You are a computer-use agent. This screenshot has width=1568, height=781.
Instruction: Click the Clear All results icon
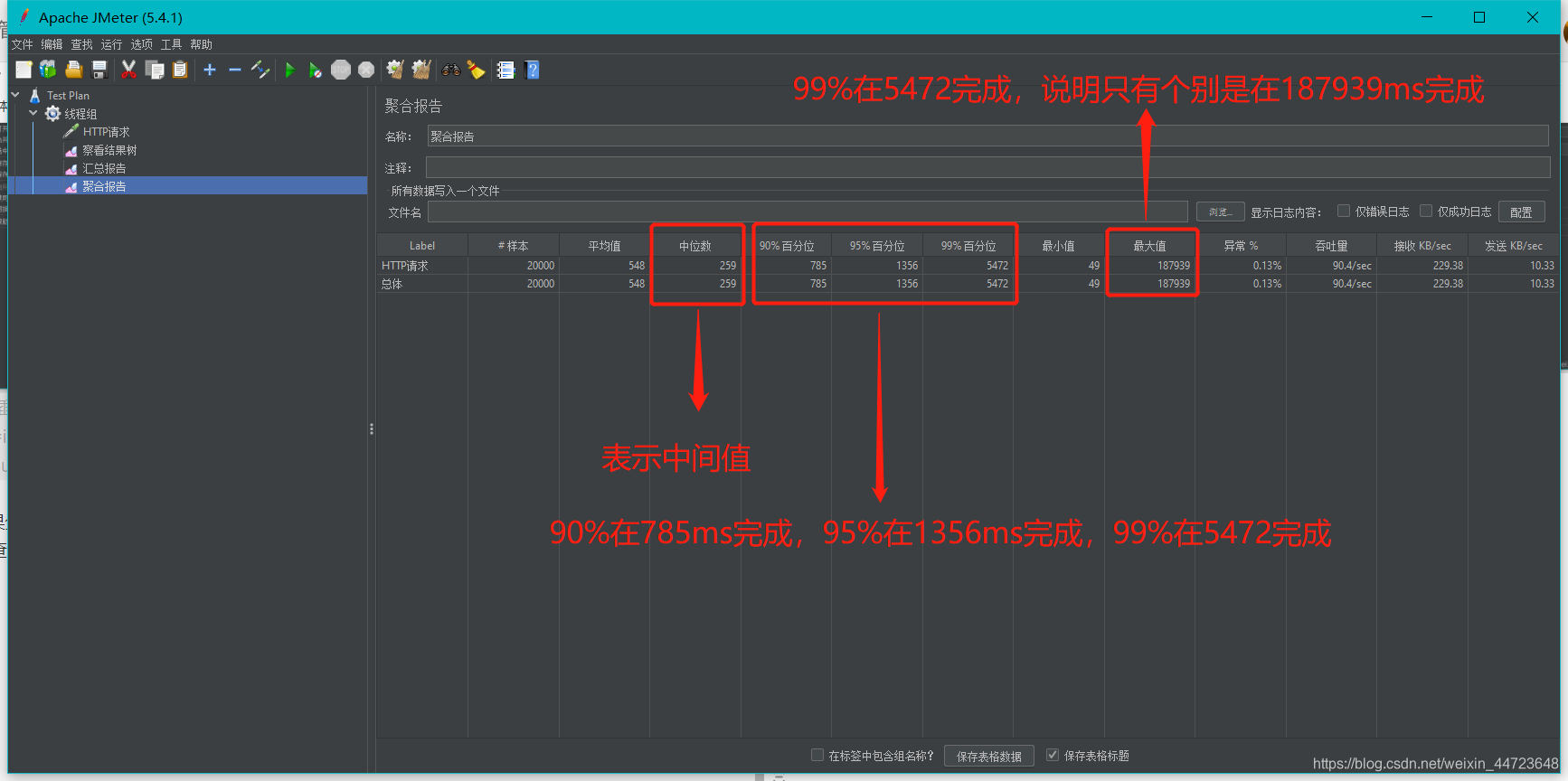pos(421,70)
